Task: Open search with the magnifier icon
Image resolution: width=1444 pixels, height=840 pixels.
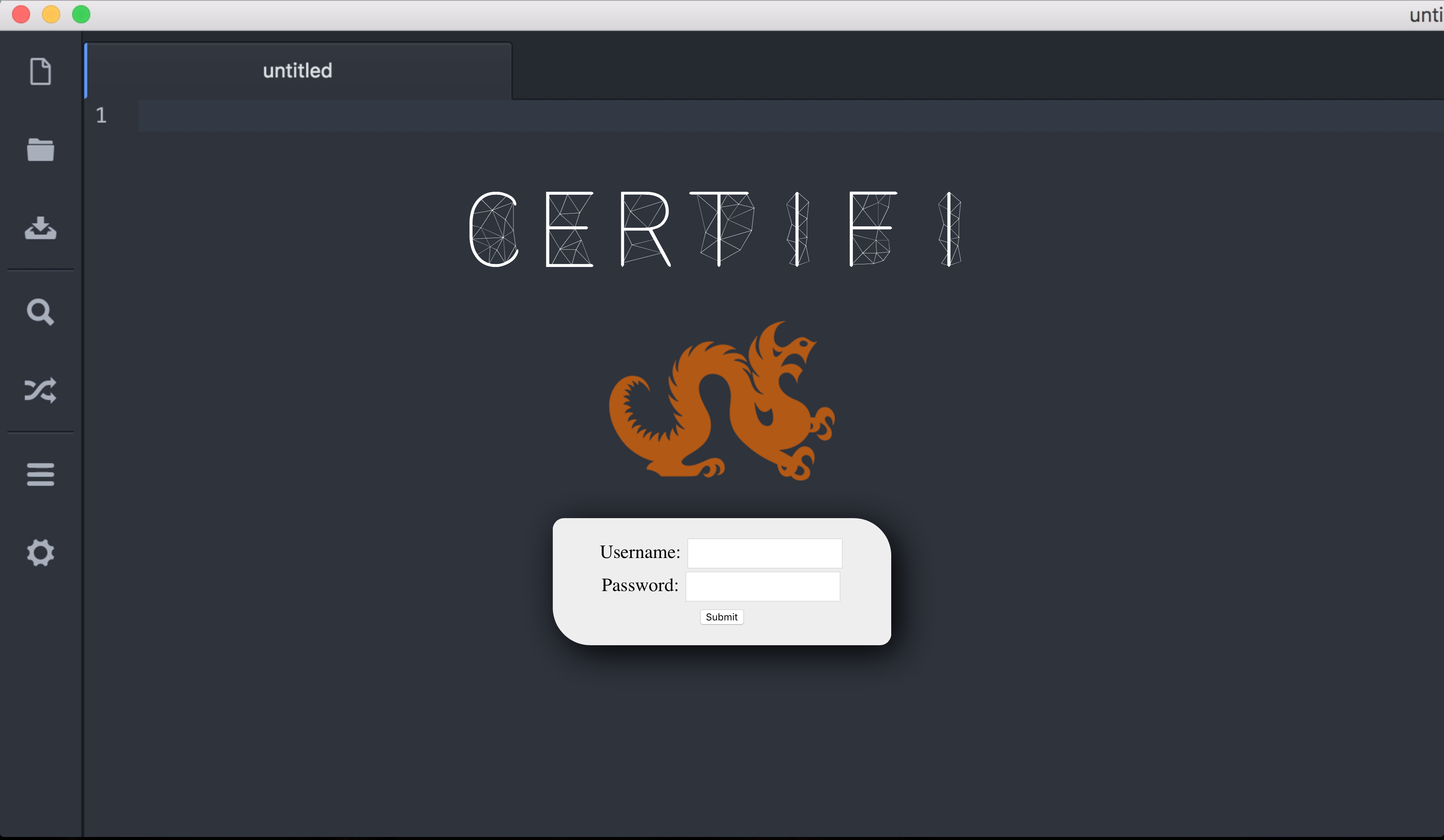Action: point(40,312)
